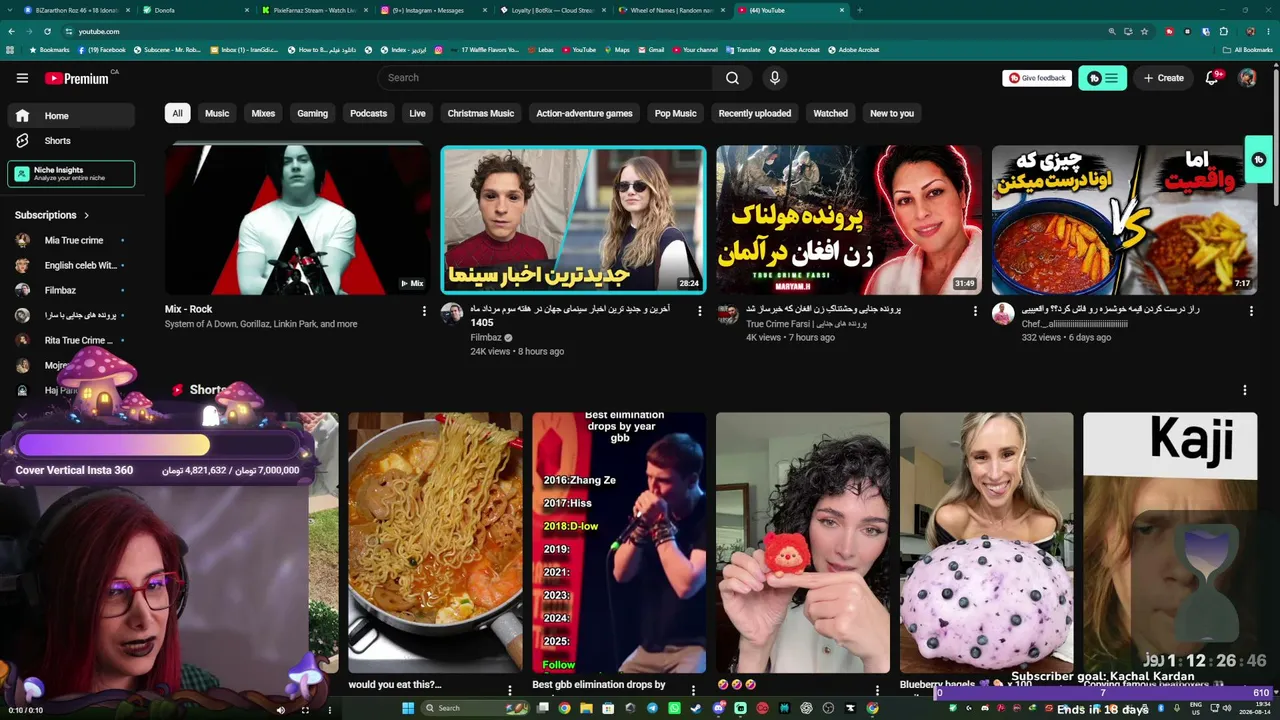Launch Telegram from the taskbar
This screenshot has height=720, width=1280.
pos(652,708)
